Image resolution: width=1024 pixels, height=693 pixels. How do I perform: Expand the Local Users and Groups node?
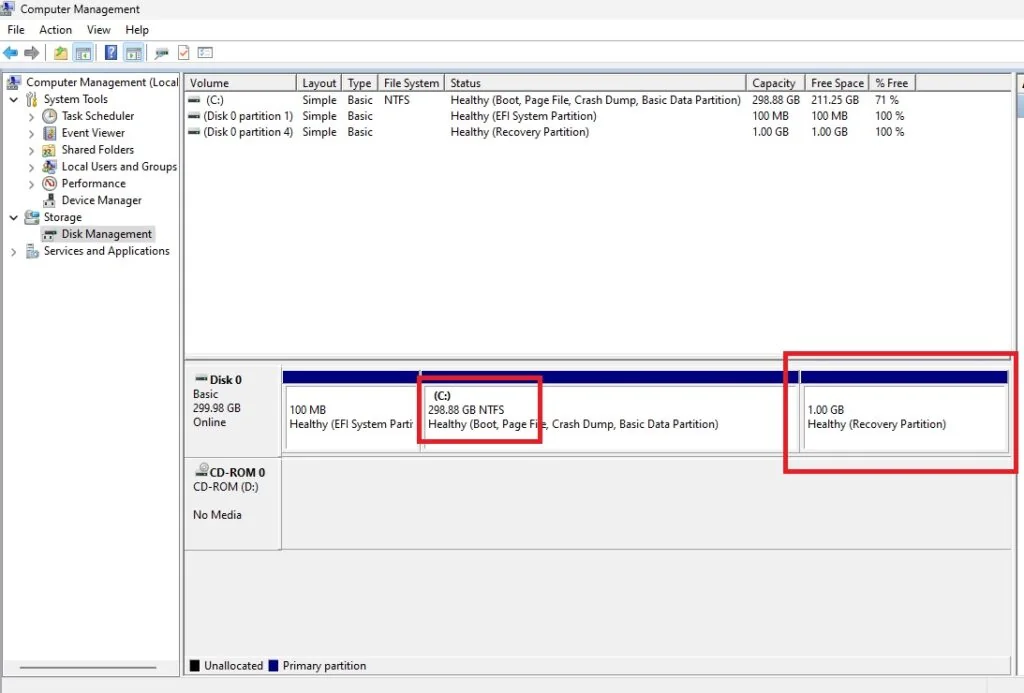[31, 167]
